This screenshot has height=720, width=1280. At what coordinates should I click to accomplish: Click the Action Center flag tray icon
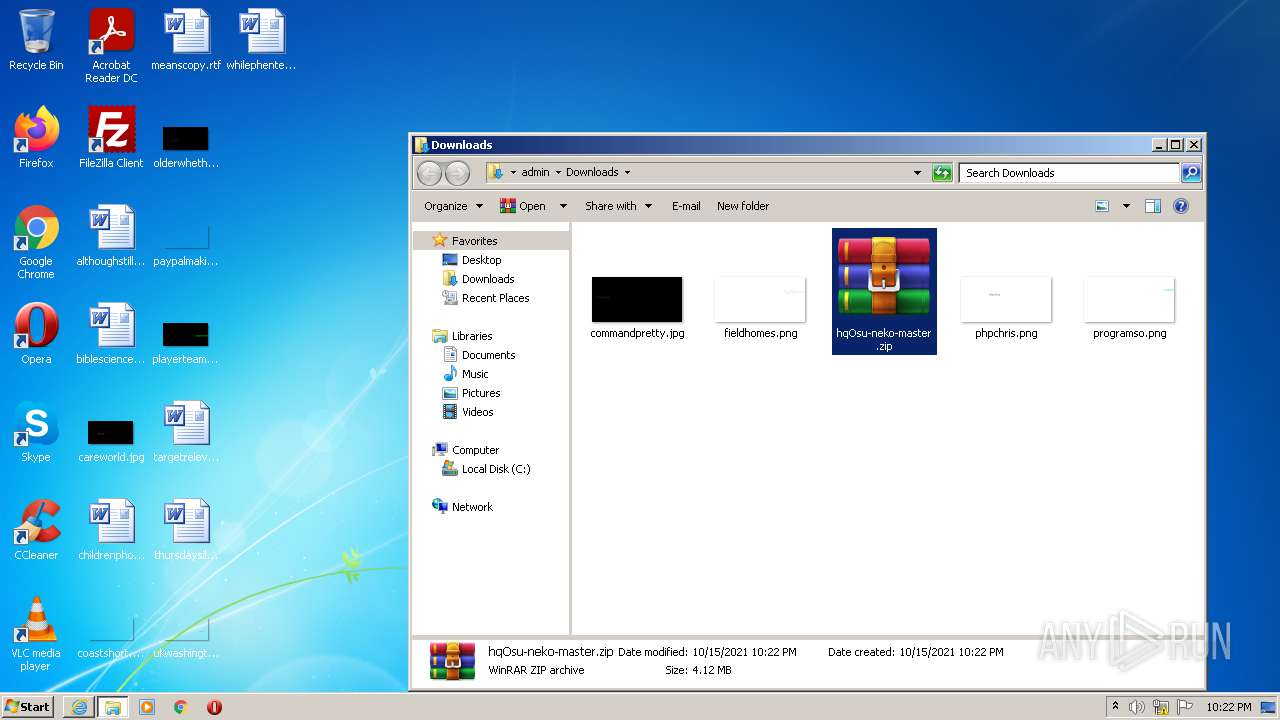pyautogui.click(x=1186, y=707)
